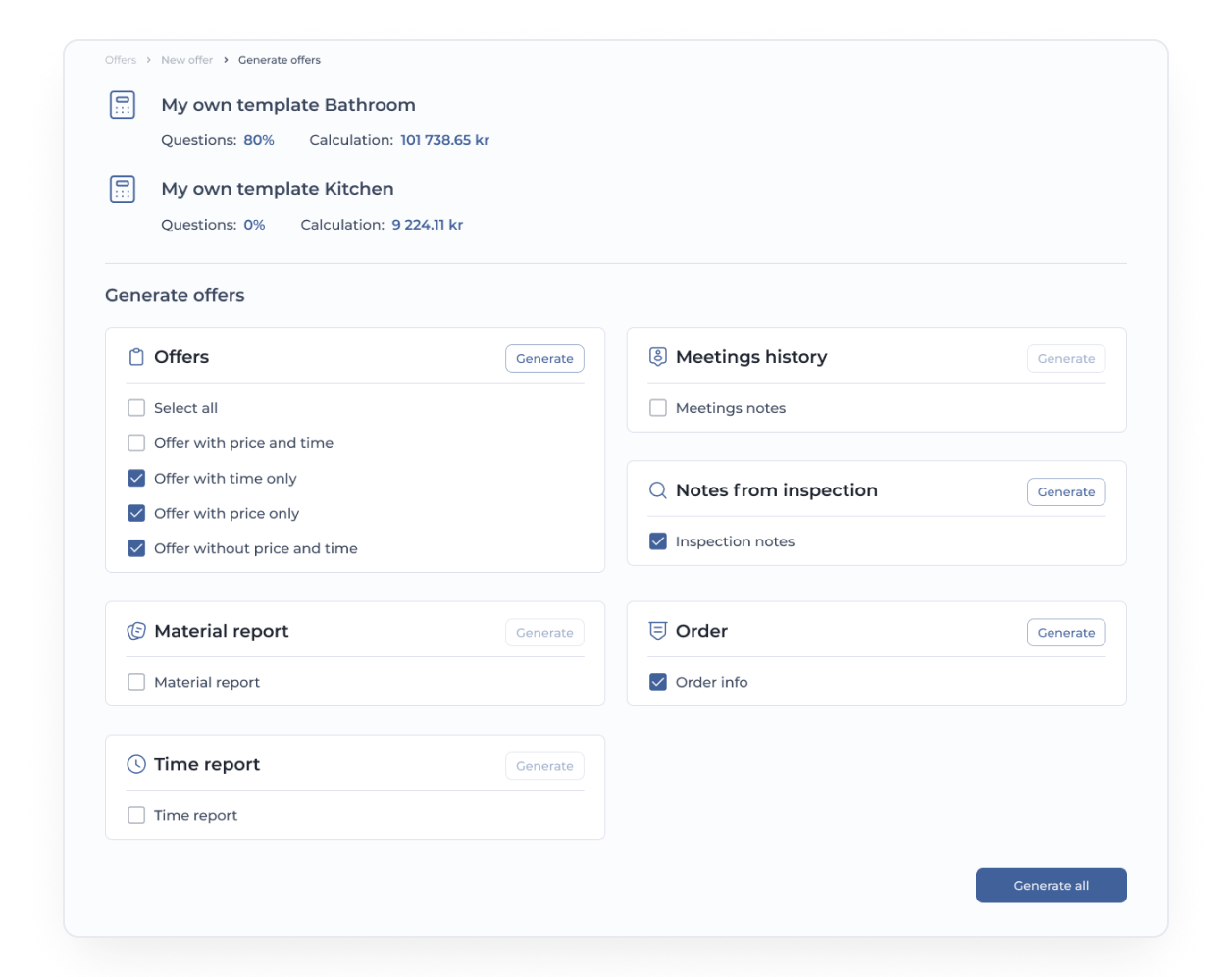Click the 80% questions value
Screen dimensions: 1232x977
point(259,140)
